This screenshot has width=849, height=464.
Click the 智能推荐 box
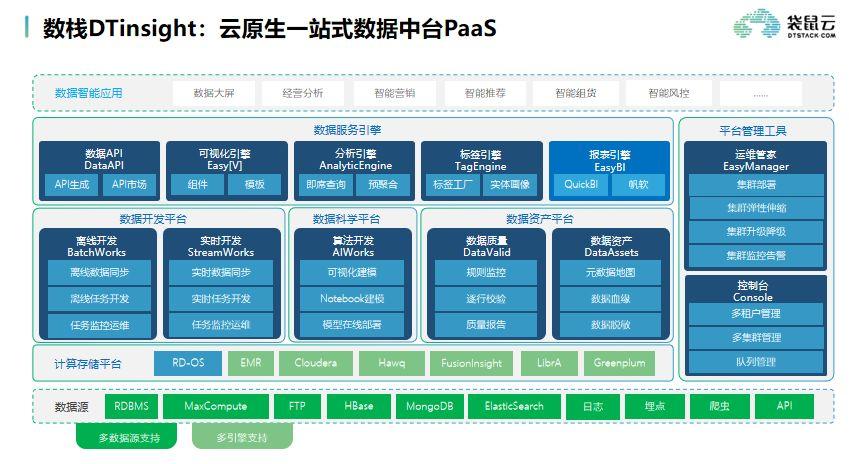click(x=485, y=93)
